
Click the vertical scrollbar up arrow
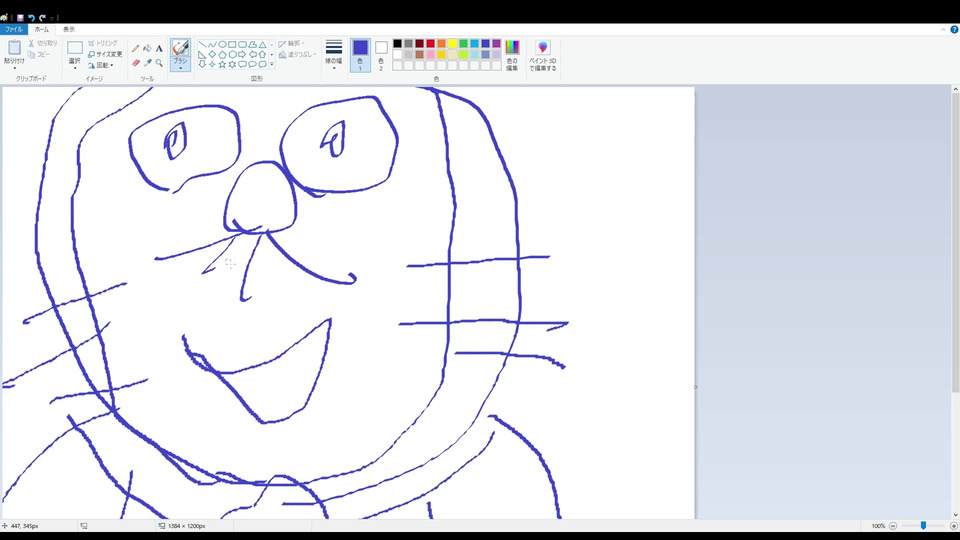coord(956,89)
